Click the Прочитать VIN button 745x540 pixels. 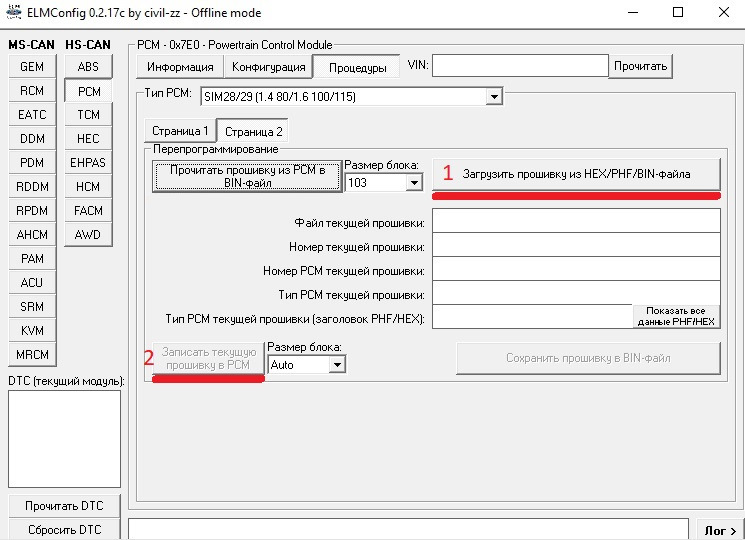(x=640, y=66)
